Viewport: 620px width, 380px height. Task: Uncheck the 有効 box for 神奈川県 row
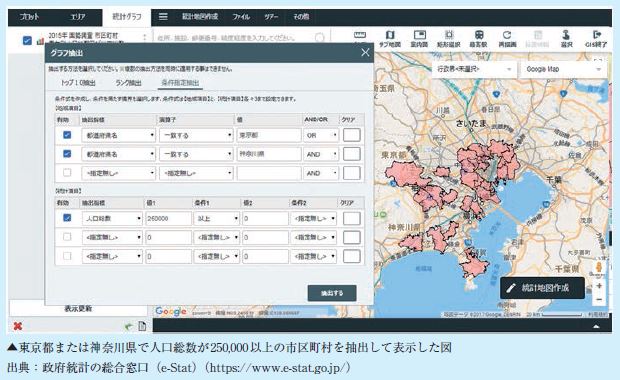tap(67, 153)
